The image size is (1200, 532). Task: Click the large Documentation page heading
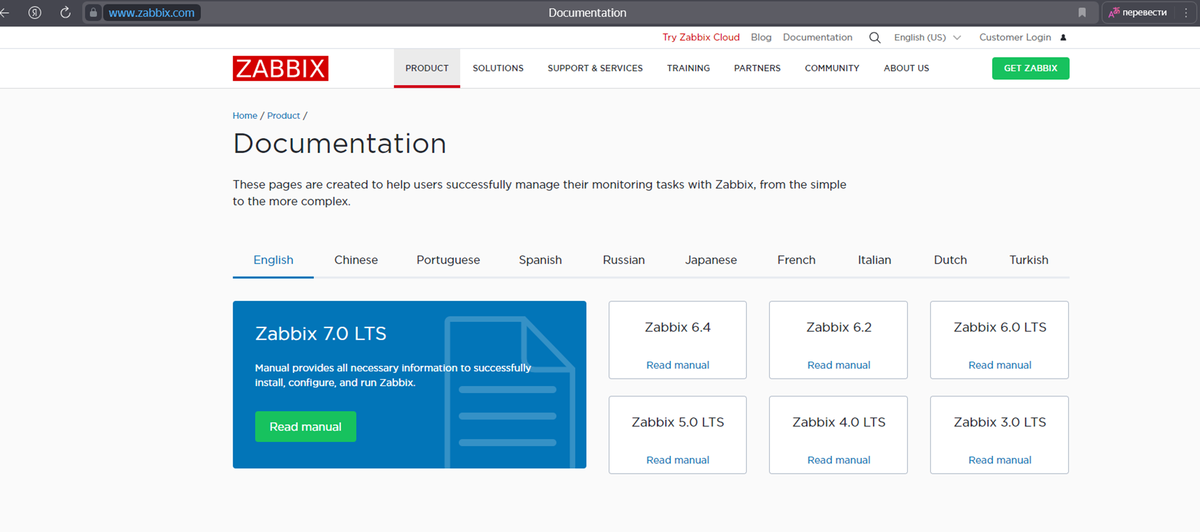coord(340,143)
